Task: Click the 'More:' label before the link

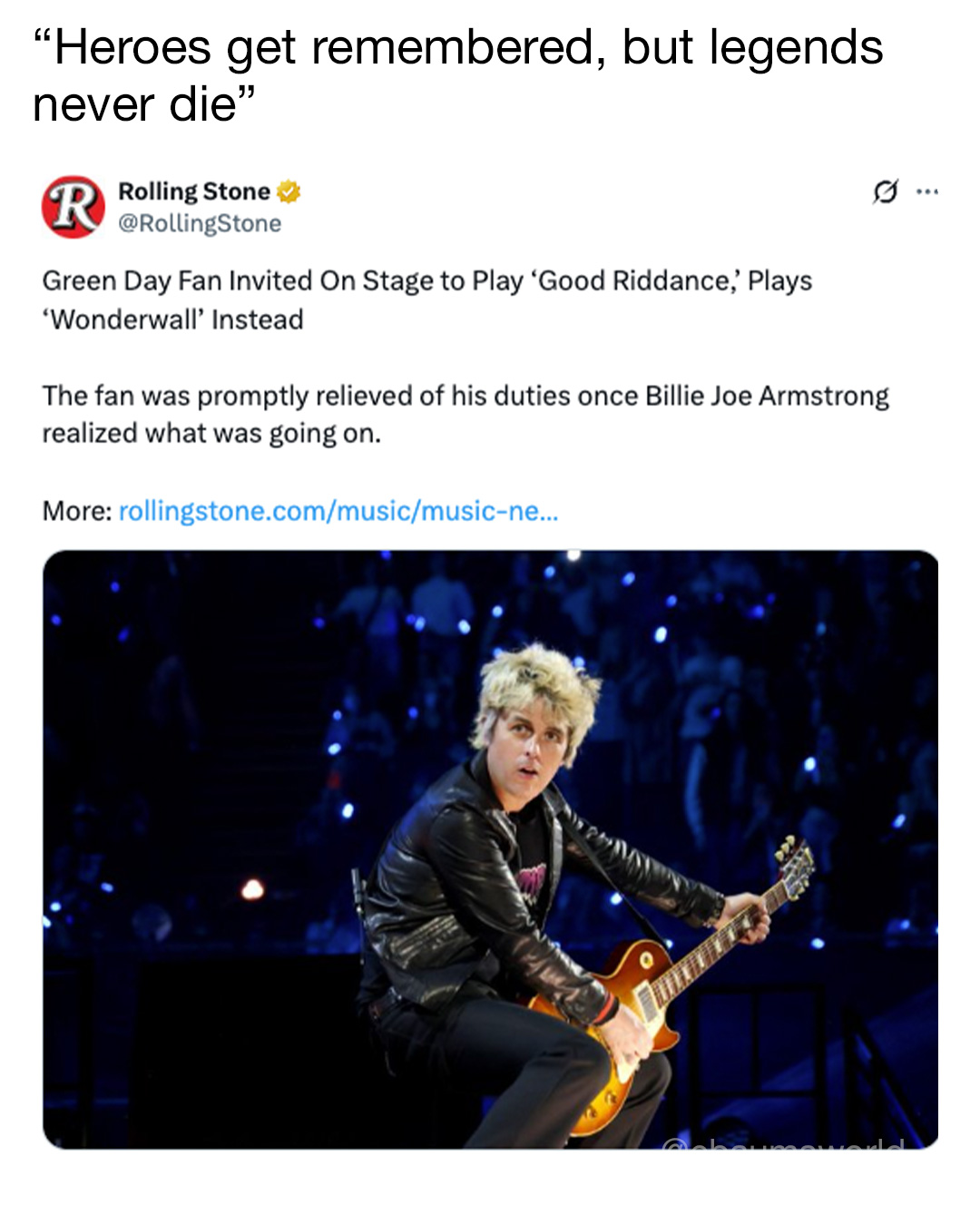Action: coord(77,511)
